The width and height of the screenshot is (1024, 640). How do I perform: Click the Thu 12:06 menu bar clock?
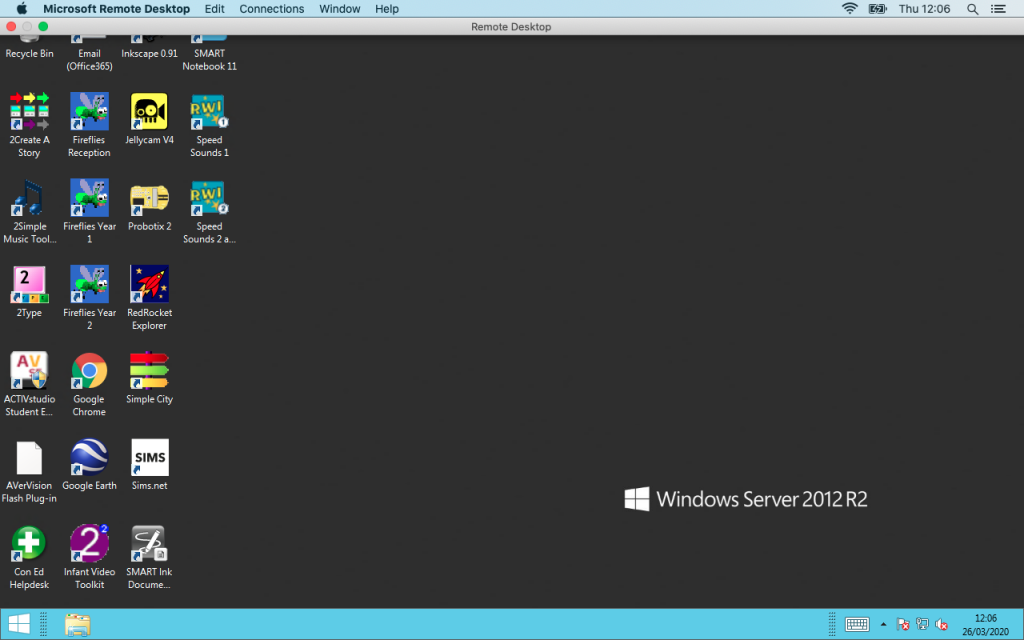click(x=924, y=8)
